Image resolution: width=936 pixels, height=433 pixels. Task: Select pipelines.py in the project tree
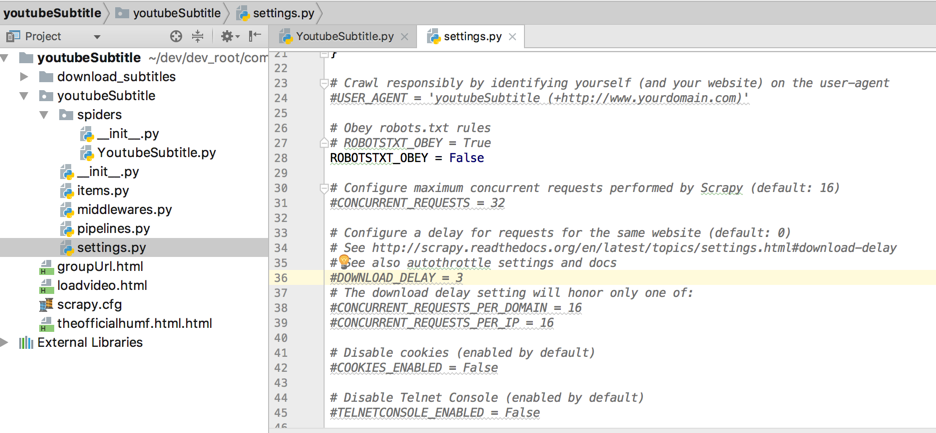click(113, 229)
